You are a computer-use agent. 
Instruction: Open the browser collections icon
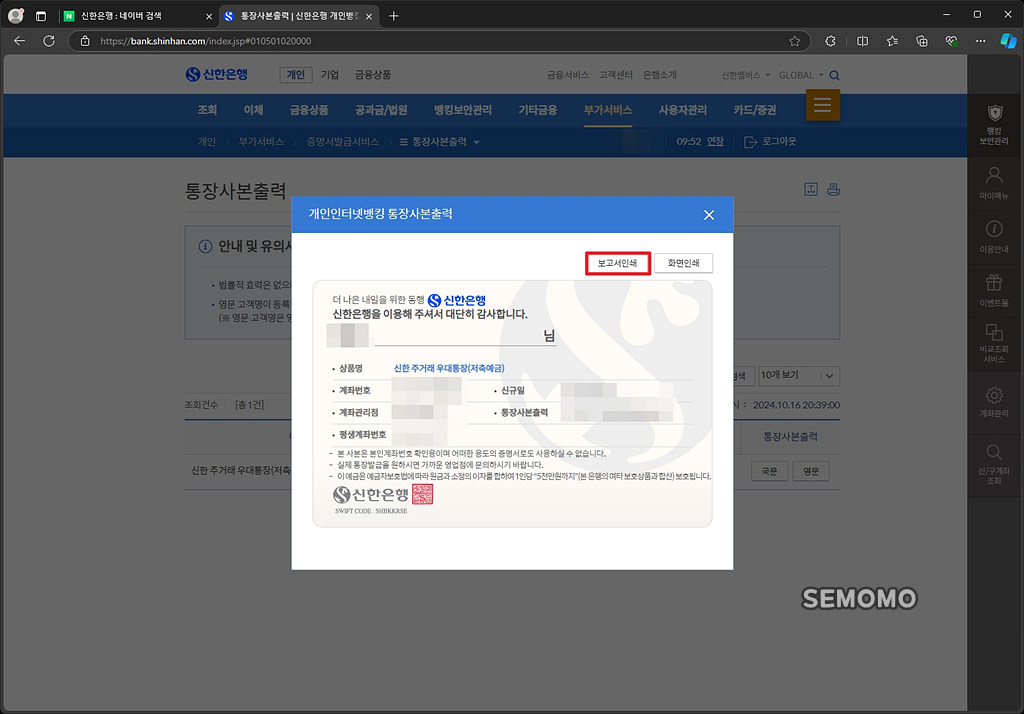921,41
